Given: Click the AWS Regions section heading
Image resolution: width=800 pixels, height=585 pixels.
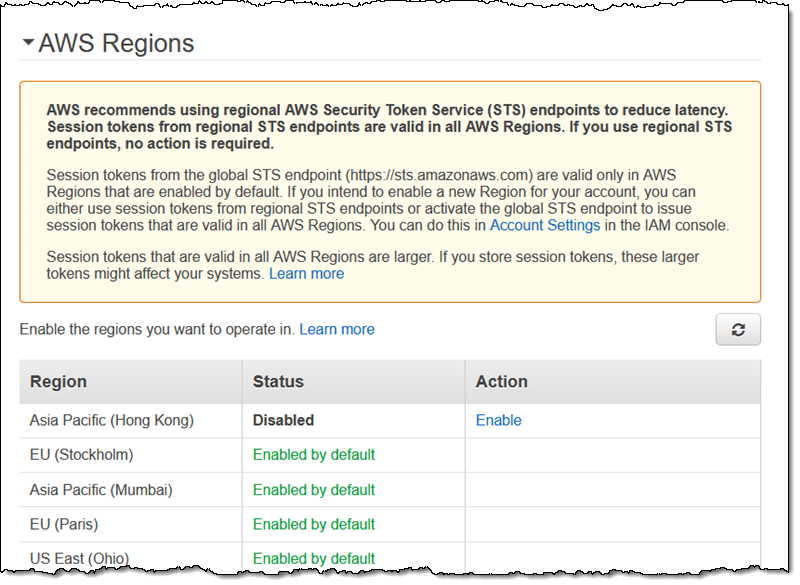Looking at the screenshot, I should [x=116, y=44].
